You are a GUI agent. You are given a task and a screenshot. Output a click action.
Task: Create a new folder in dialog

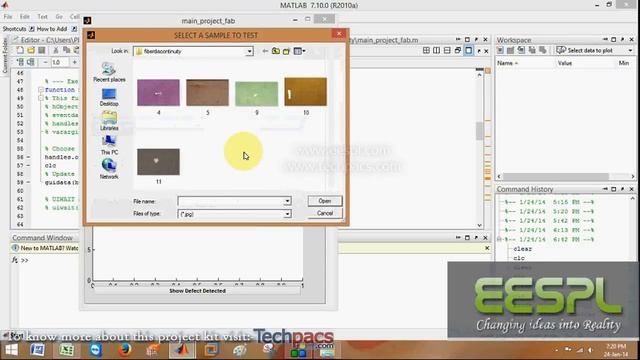[287, 51]
